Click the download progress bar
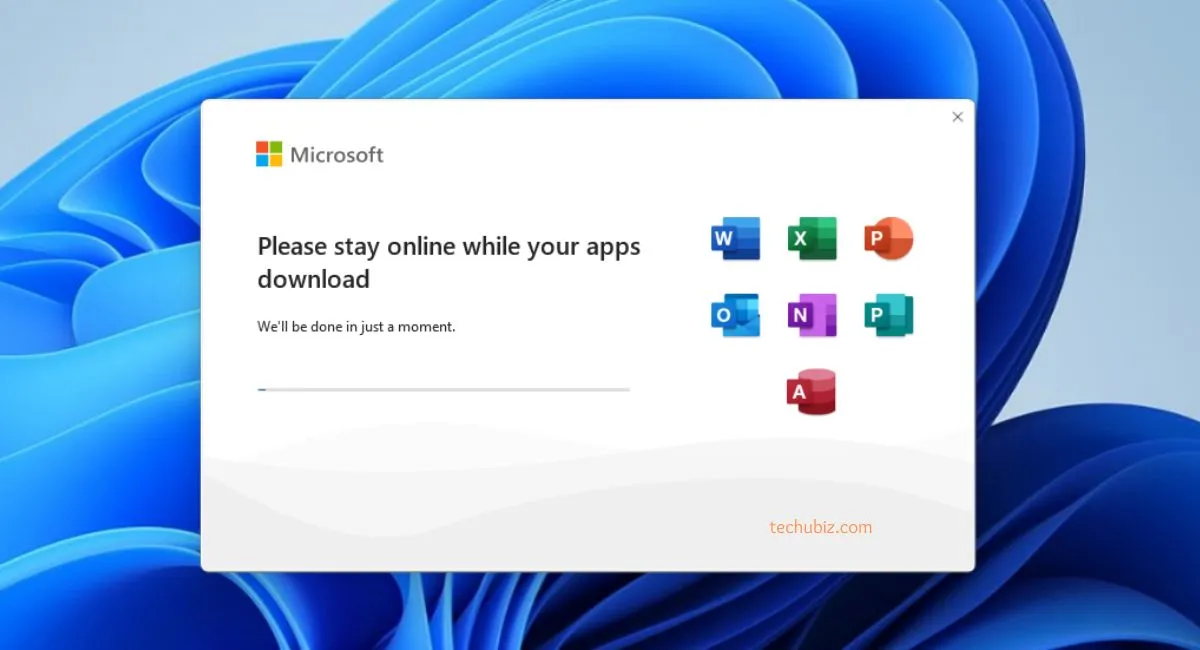 444,389
